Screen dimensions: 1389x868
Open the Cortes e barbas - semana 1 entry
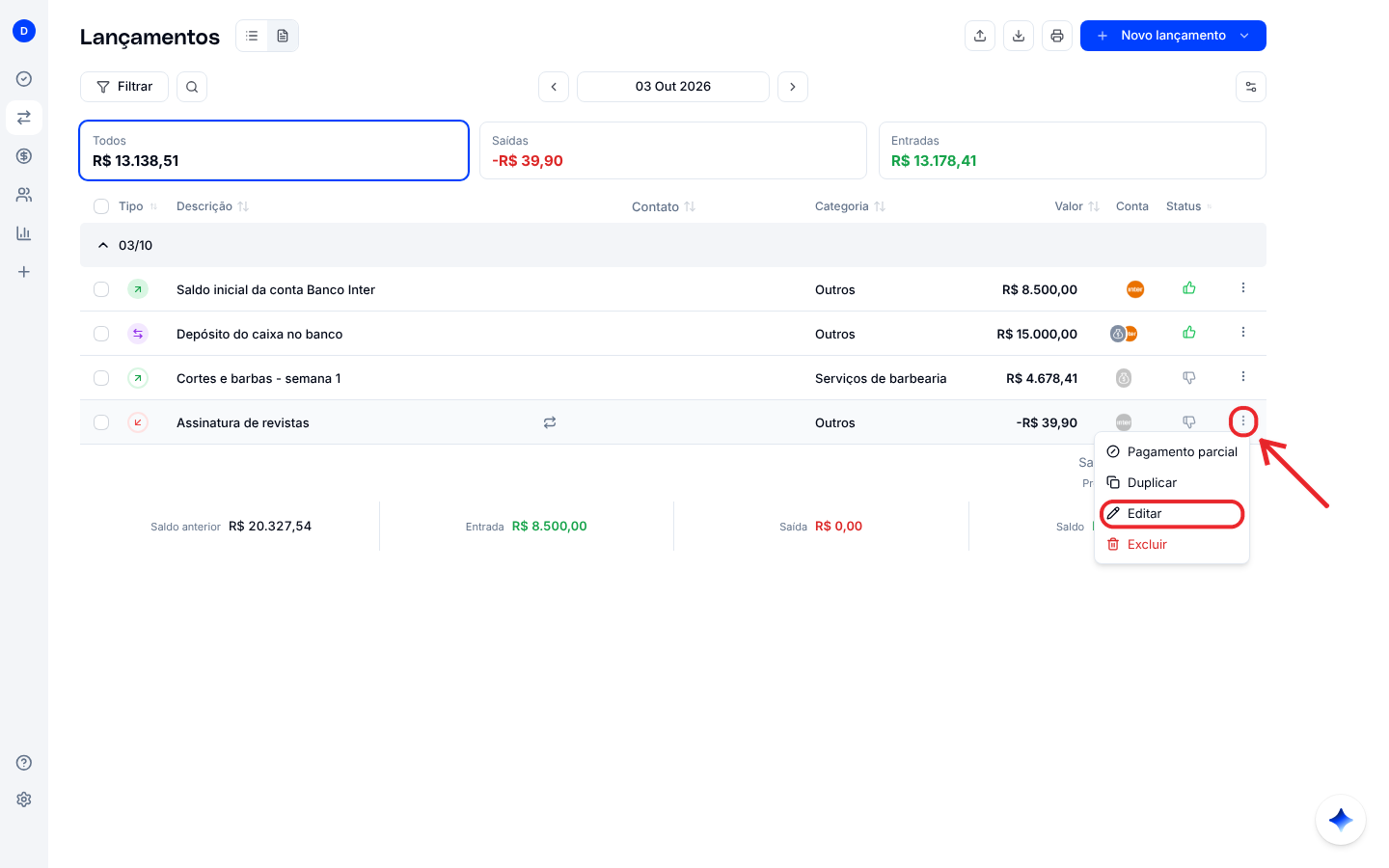[259, 378]
